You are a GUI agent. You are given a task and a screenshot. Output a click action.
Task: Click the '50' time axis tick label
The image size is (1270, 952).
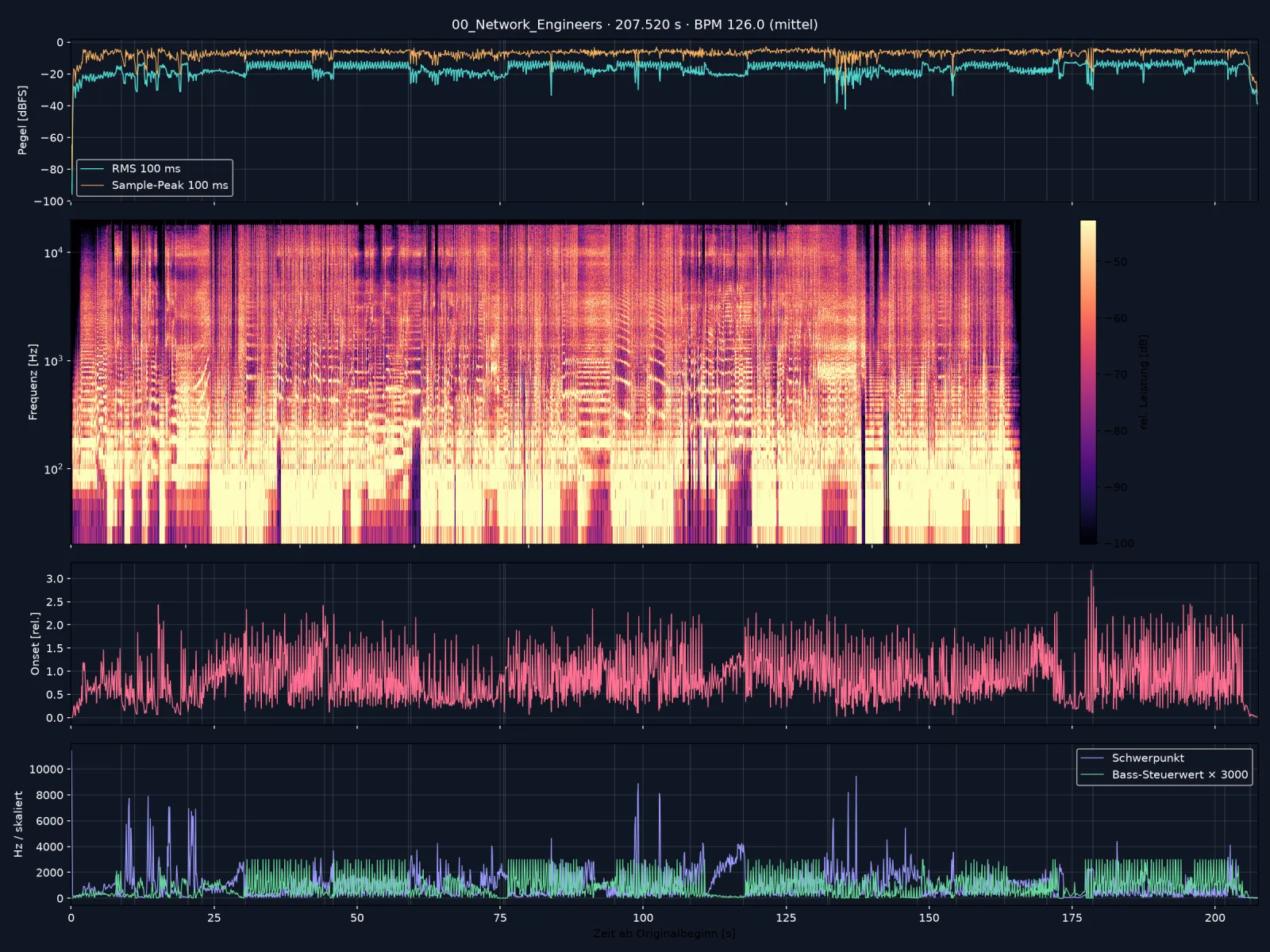(x=357, y=918)
